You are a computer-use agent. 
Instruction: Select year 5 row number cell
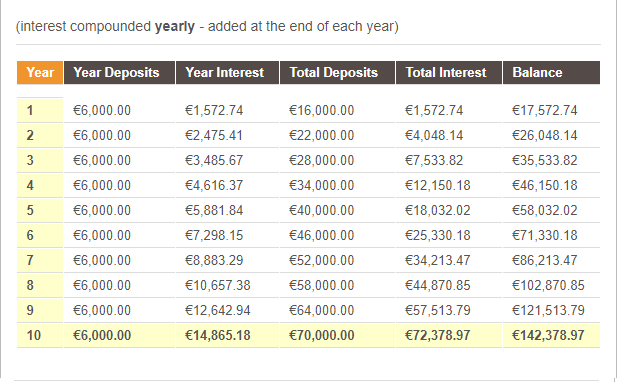pos(40,210)
